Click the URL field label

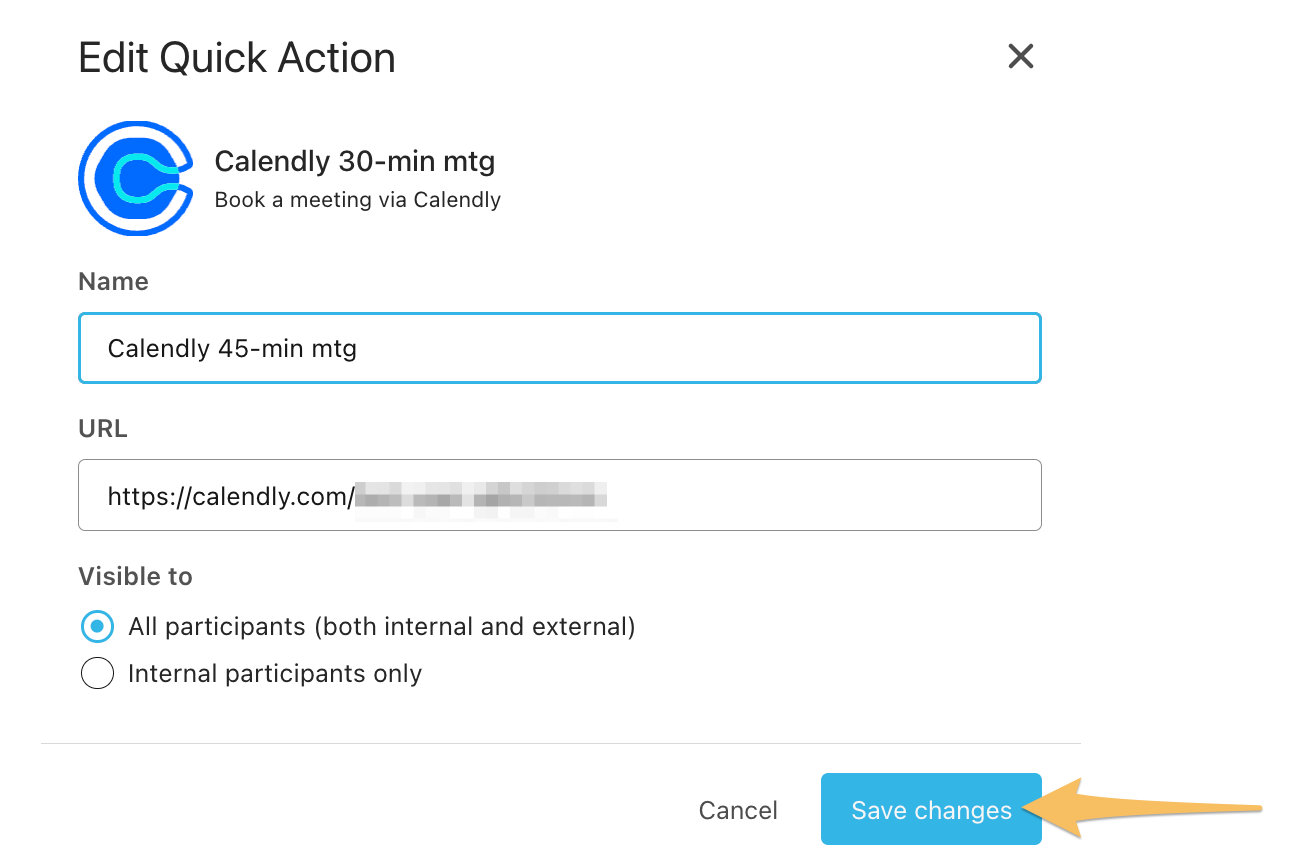[x=103, y=429]
